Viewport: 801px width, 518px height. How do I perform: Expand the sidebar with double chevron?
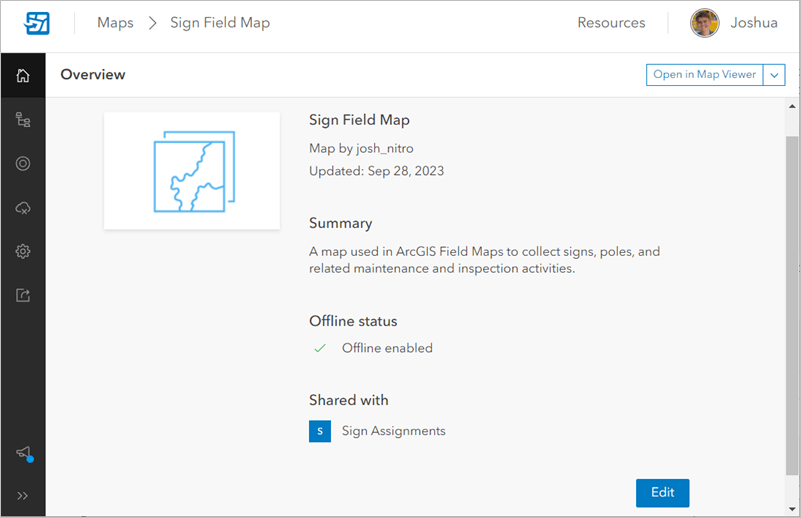point(22,496)
